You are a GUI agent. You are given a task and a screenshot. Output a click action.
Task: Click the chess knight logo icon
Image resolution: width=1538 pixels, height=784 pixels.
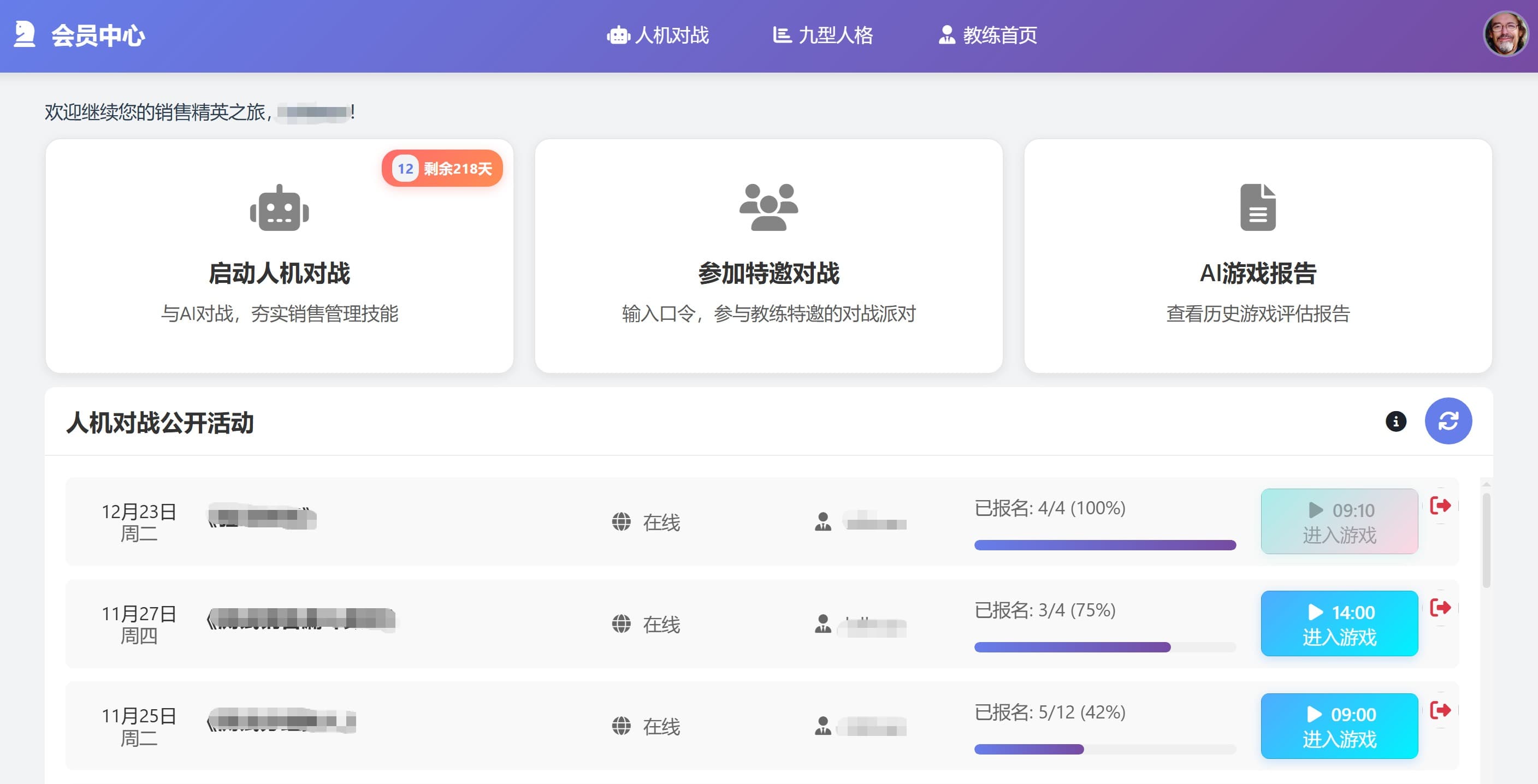[x=25, y=34]
